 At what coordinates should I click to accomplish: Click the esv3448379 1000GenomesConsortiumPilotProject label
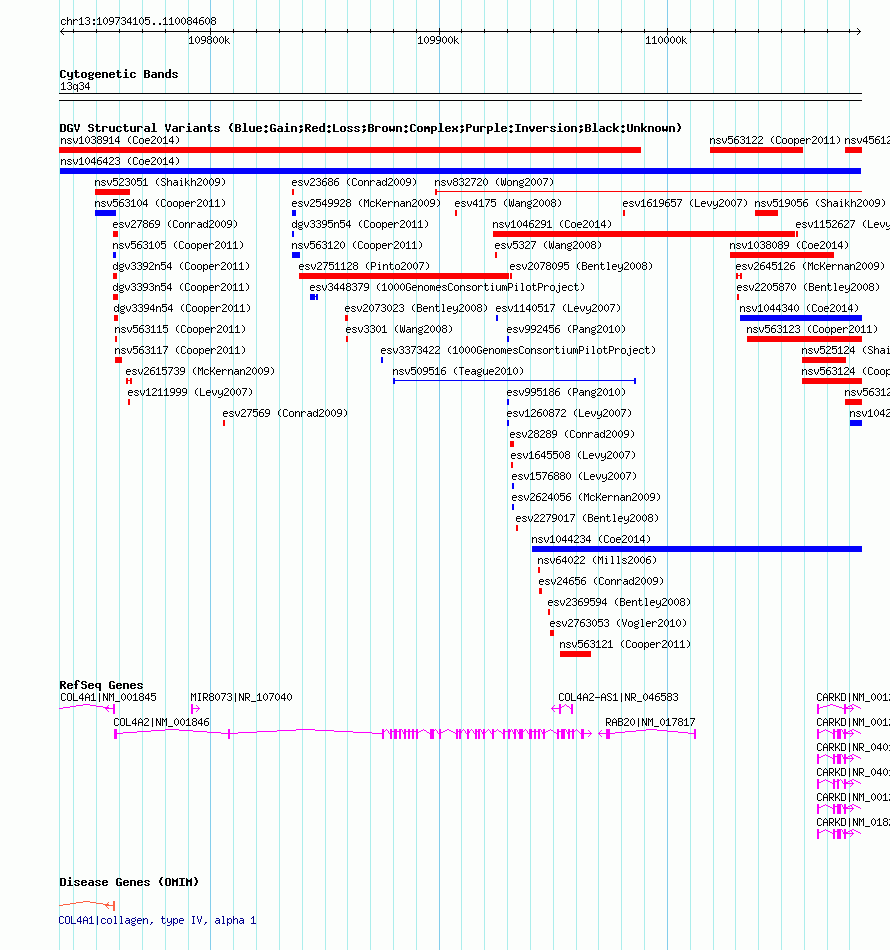(447, 287)
